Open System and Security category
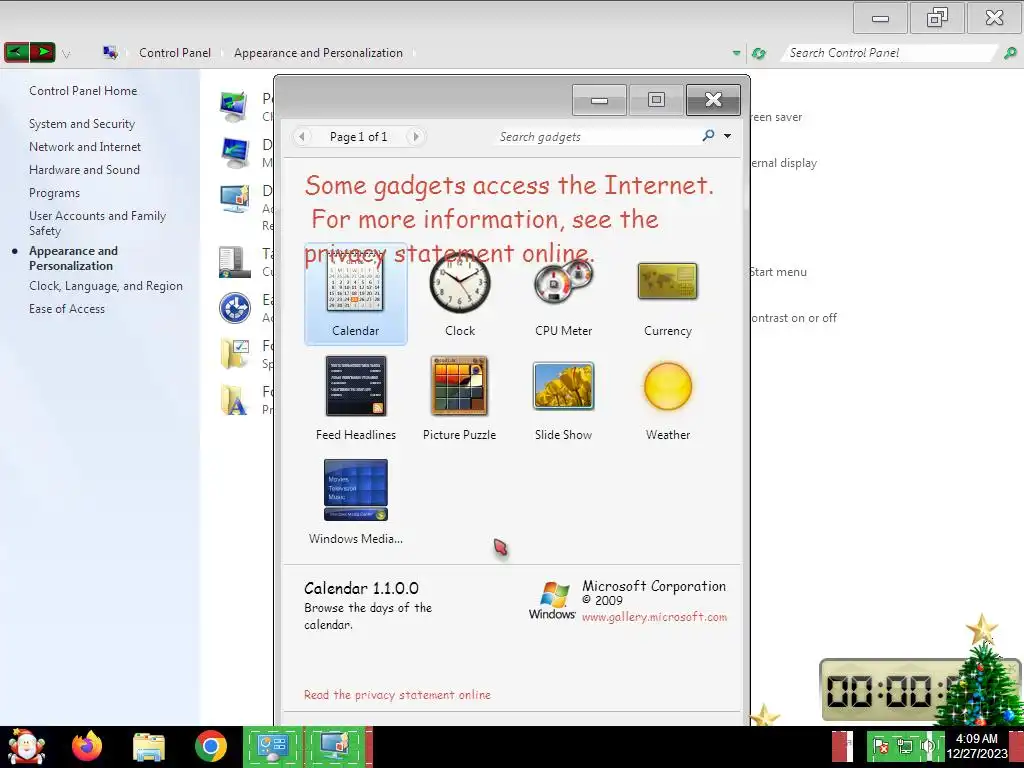This screenshot has width=1024, height=768. (x=82, y=123)
